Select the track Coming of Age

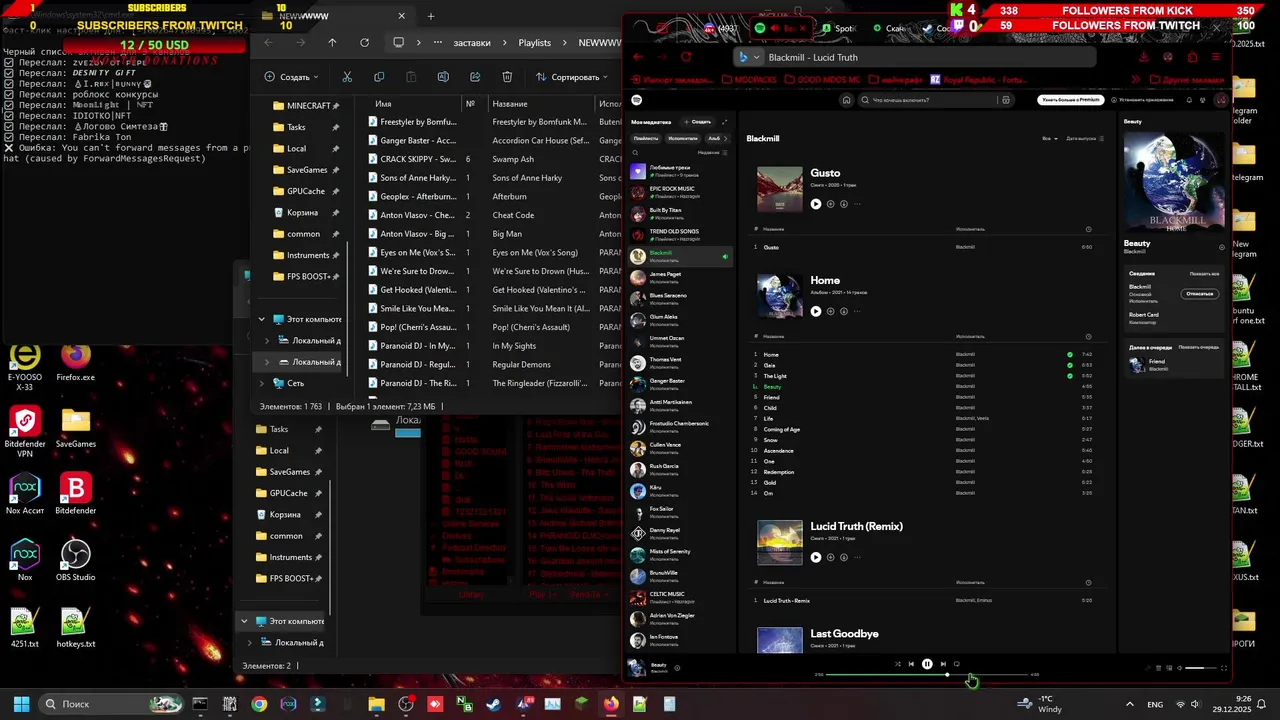pyautogui.click(x=782, y=429)
